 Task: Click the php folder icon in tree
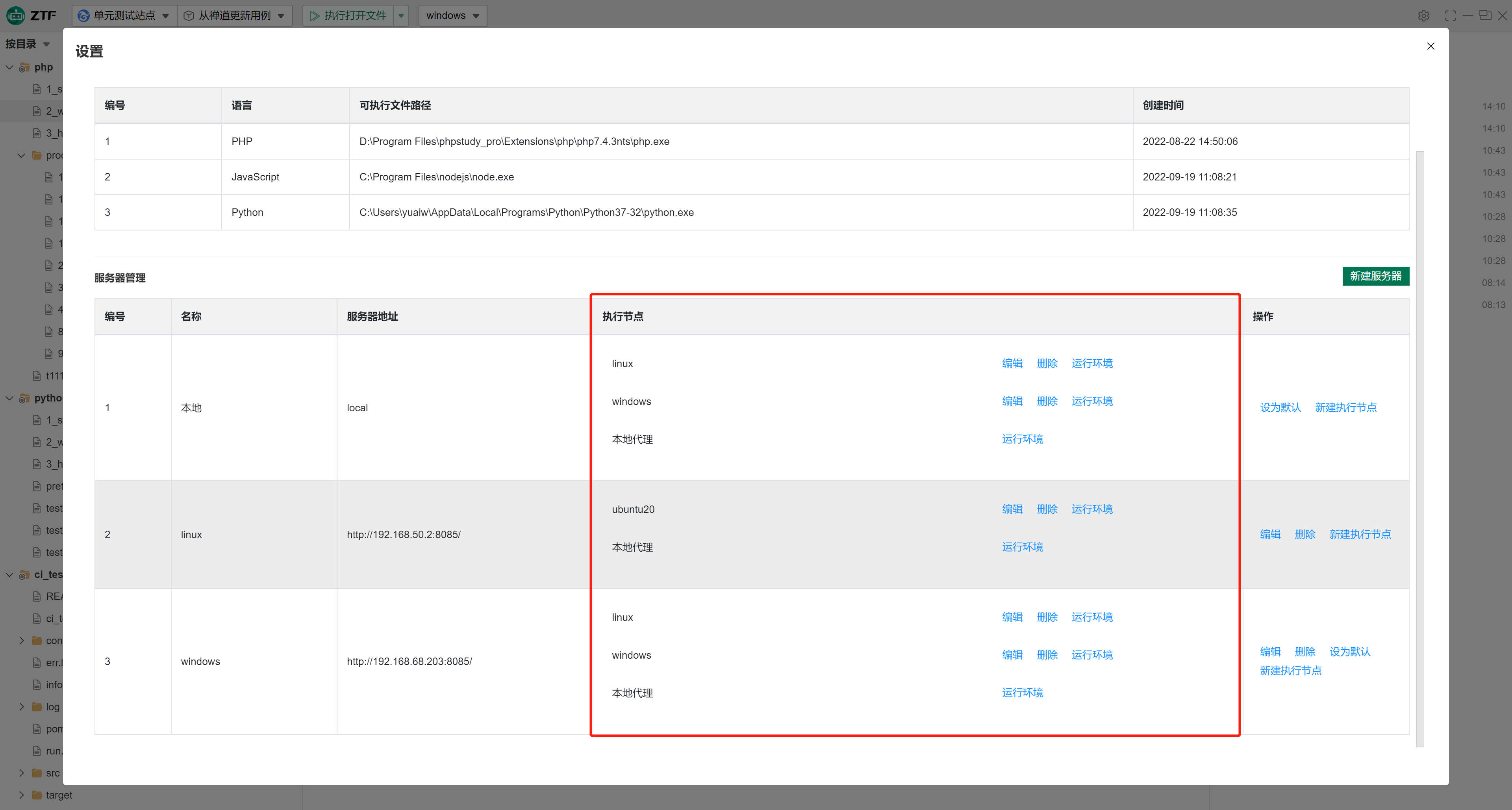pos(24,67)
